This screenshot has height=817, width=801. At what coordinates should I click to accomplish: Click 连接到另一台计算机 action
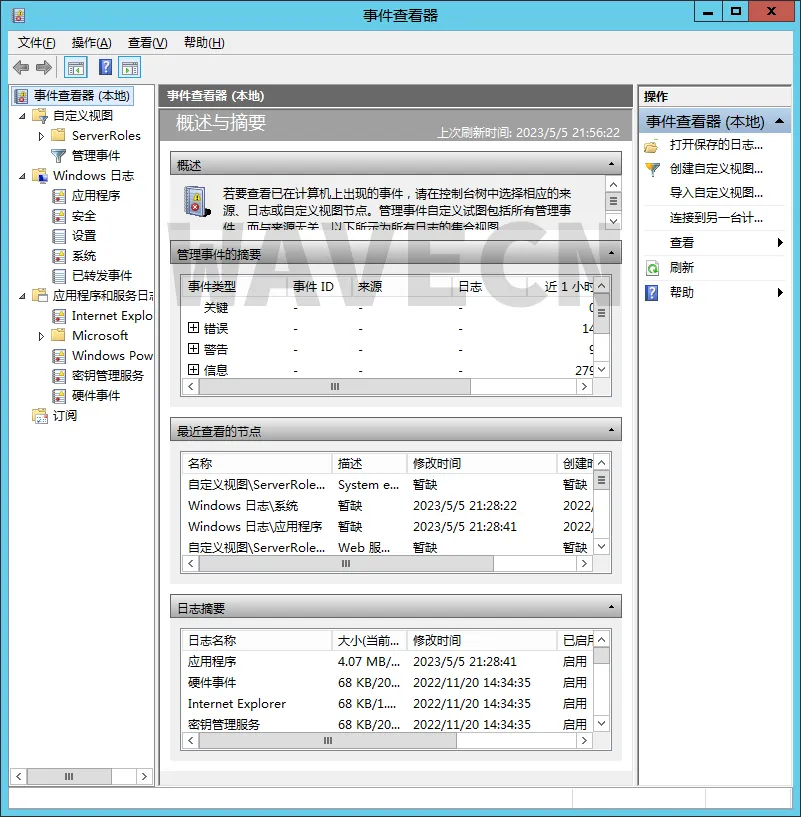pos(716,218)
